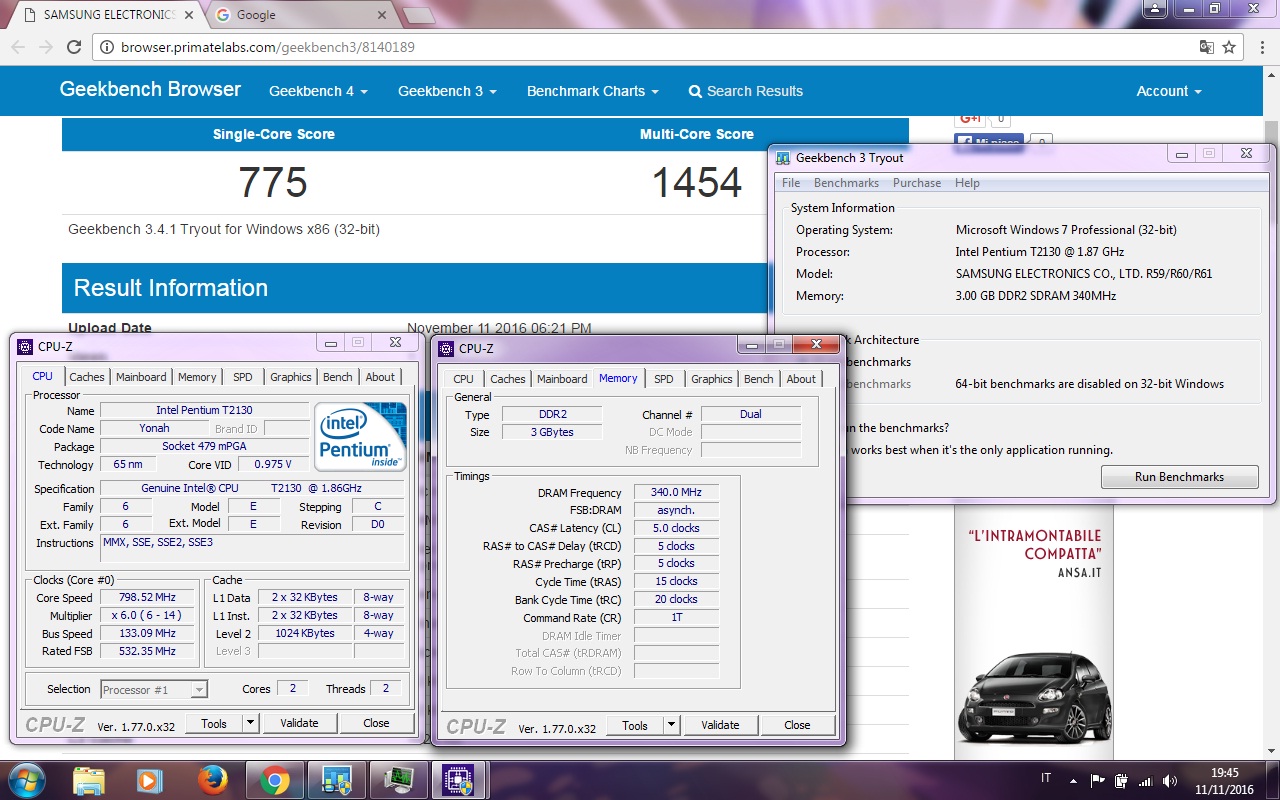
Task: Select the CPU tab in right CPU-Z
Action: coord(463,379)
